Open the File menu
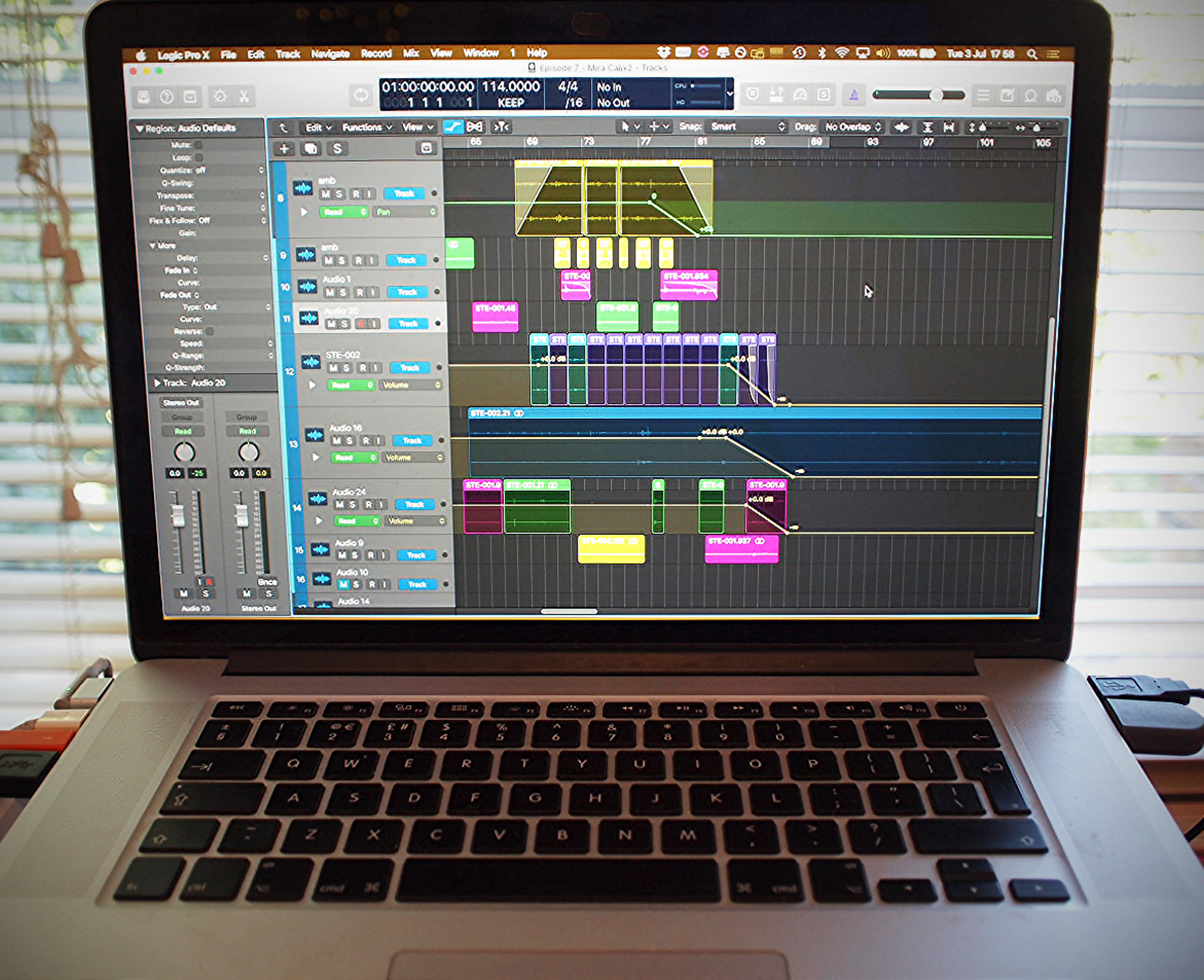The height and width of the screenshot is (980, 1204). [228, 55]
